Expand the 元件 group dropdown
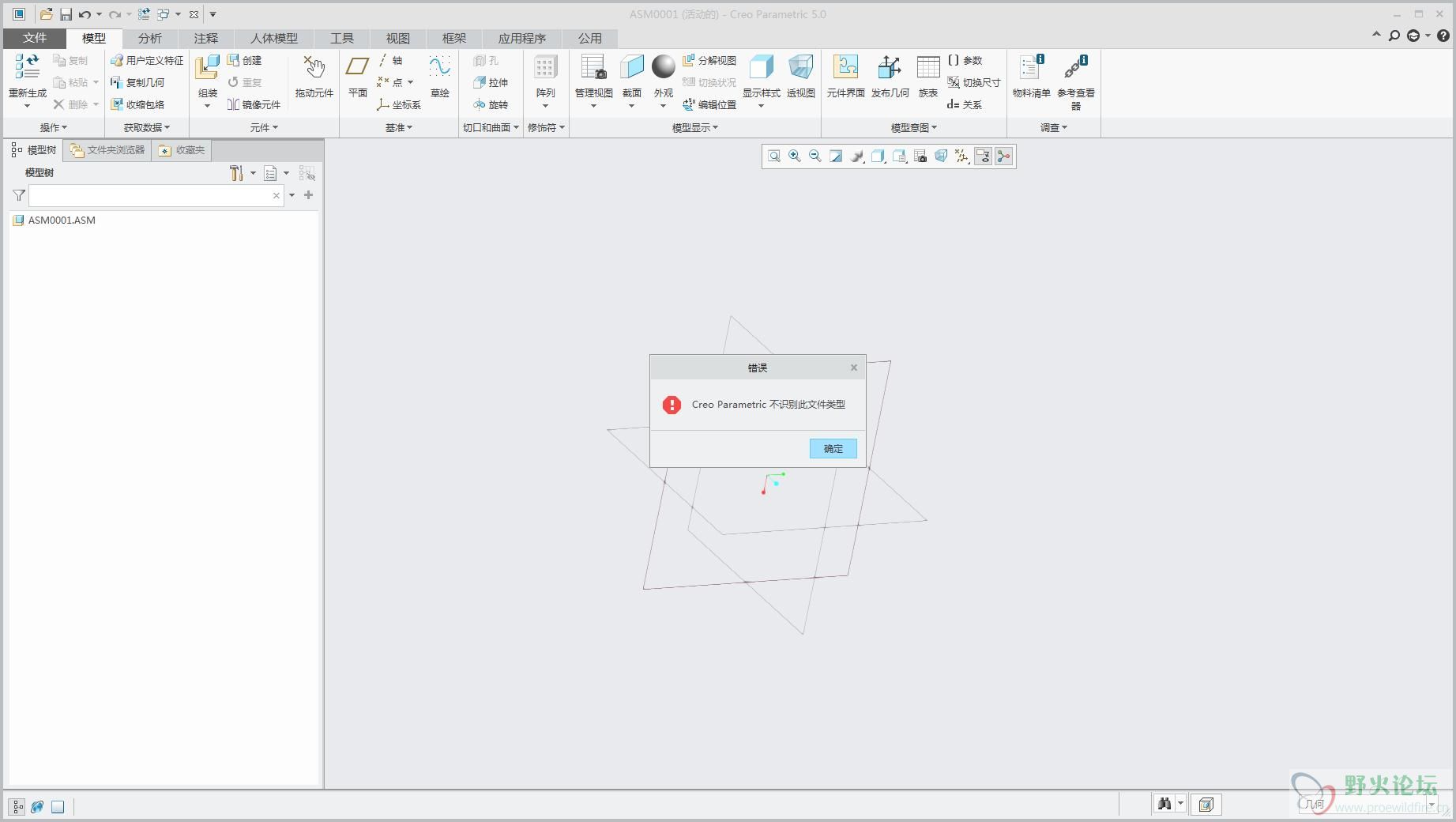This screenshot has width=1456, height=822. point(264,127)
